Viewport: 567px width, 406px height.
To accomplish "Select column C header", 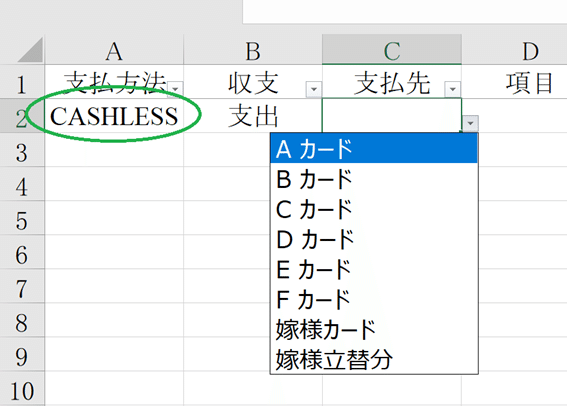I will point(392,51).
